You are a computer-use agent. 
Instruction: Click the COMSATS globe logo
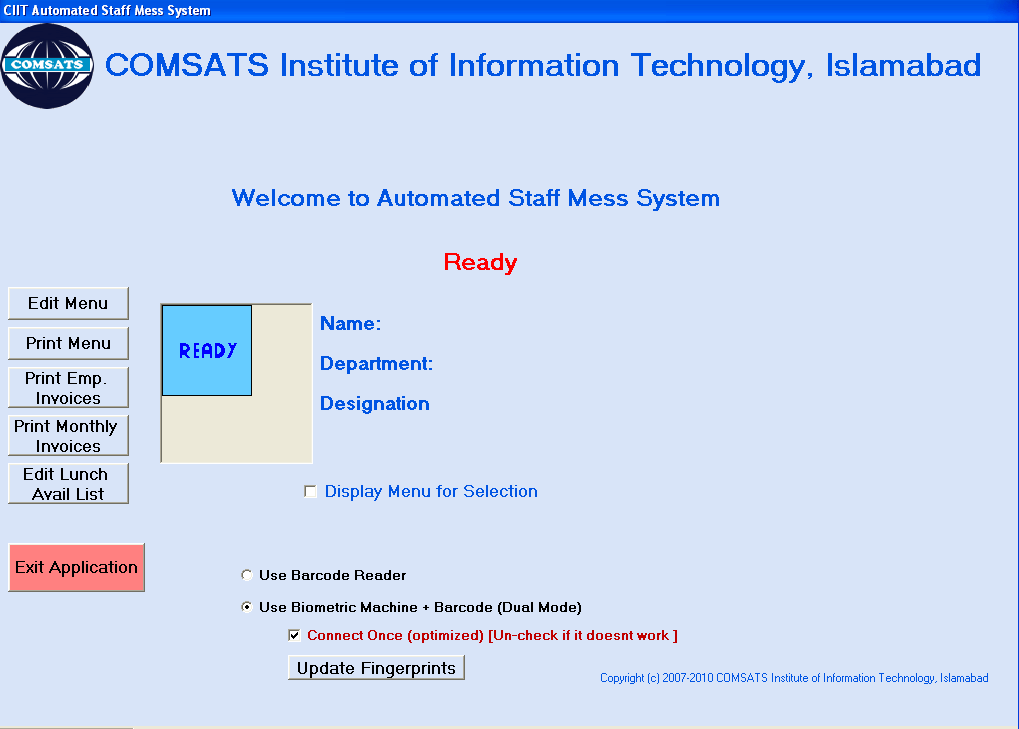tap(47, 66)
